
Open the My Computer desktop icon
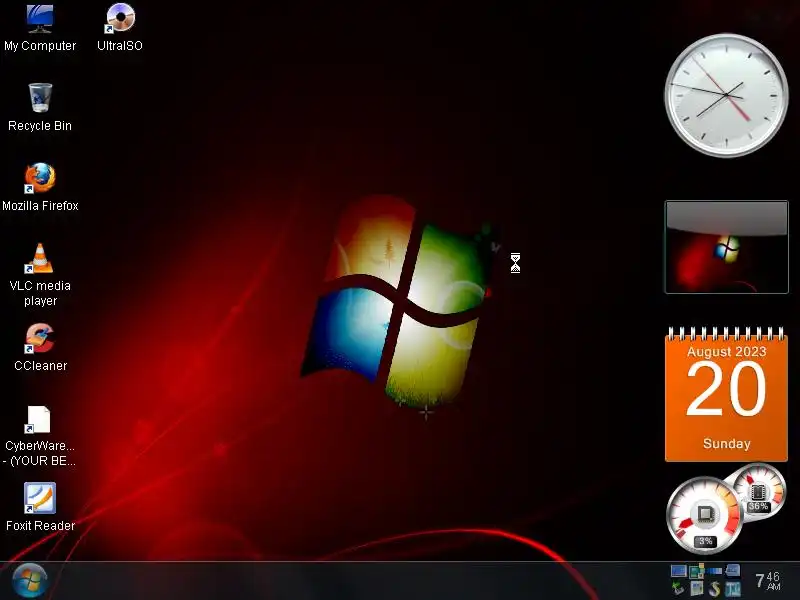pyautogui.click(x=40, y=18)
